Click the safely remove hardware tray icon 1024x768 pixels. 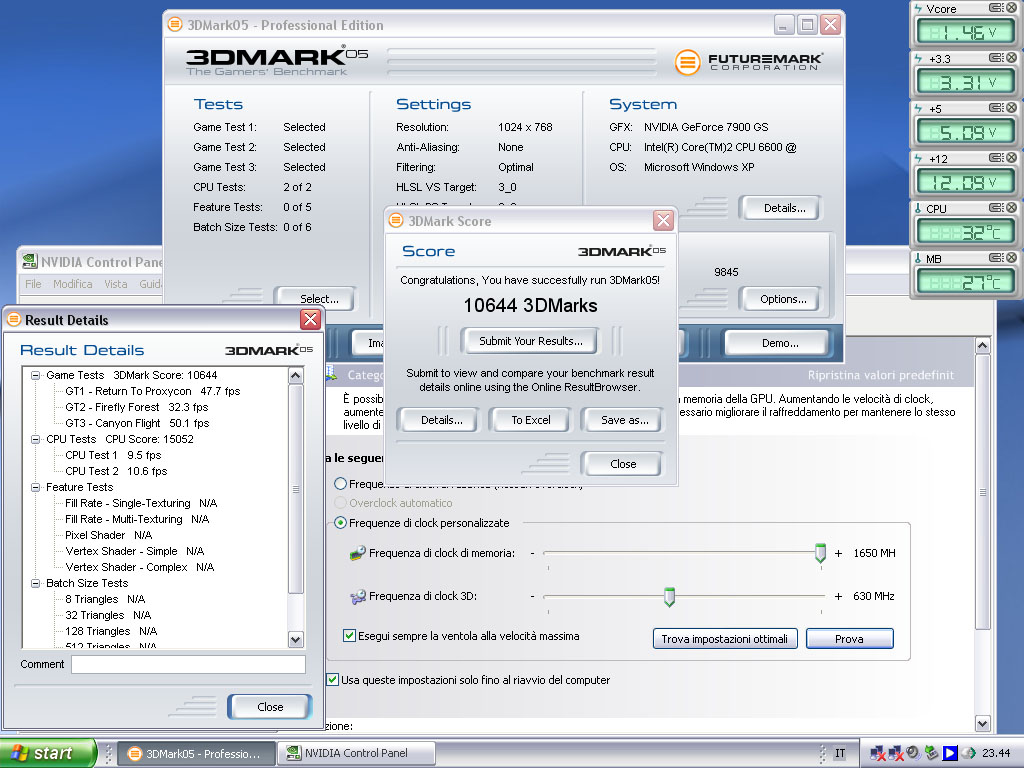tap(932, 753)
